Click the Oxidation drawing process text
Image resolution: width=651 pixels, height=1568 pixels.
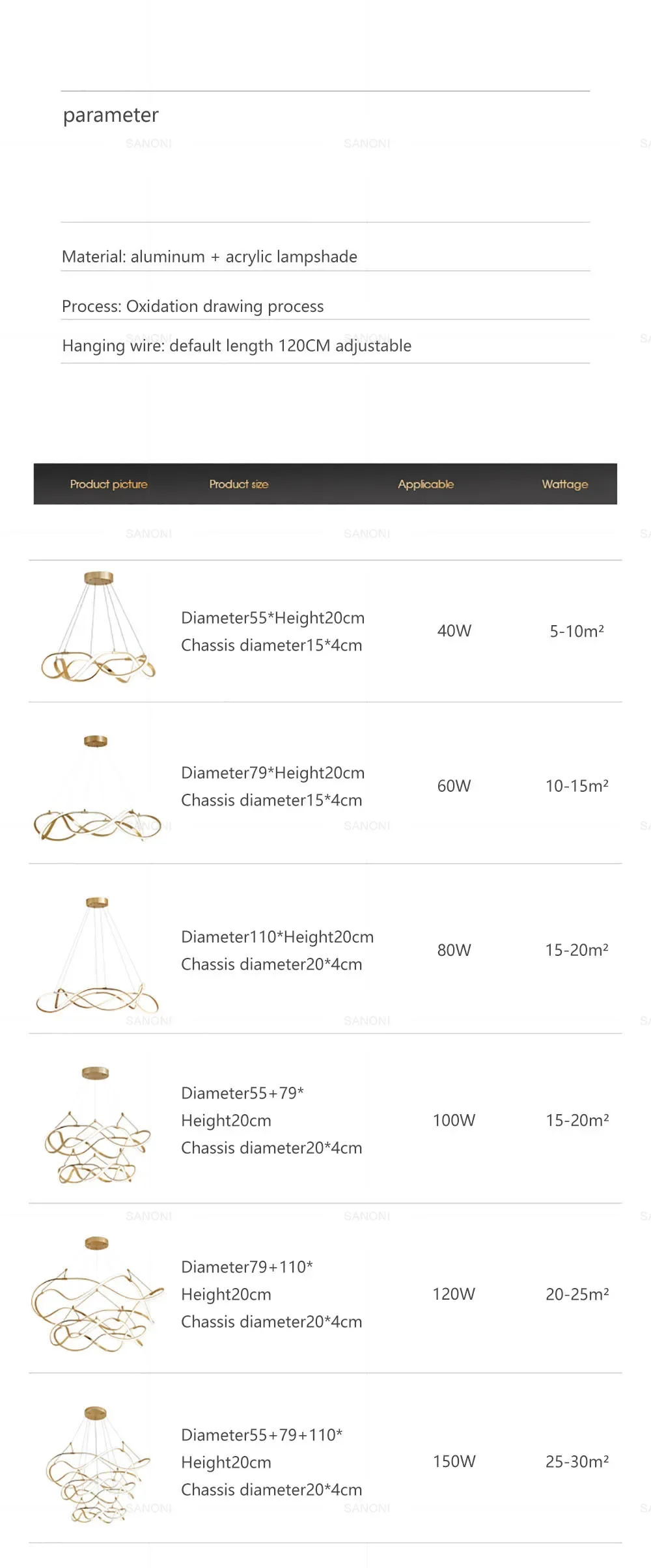point(225,306)
